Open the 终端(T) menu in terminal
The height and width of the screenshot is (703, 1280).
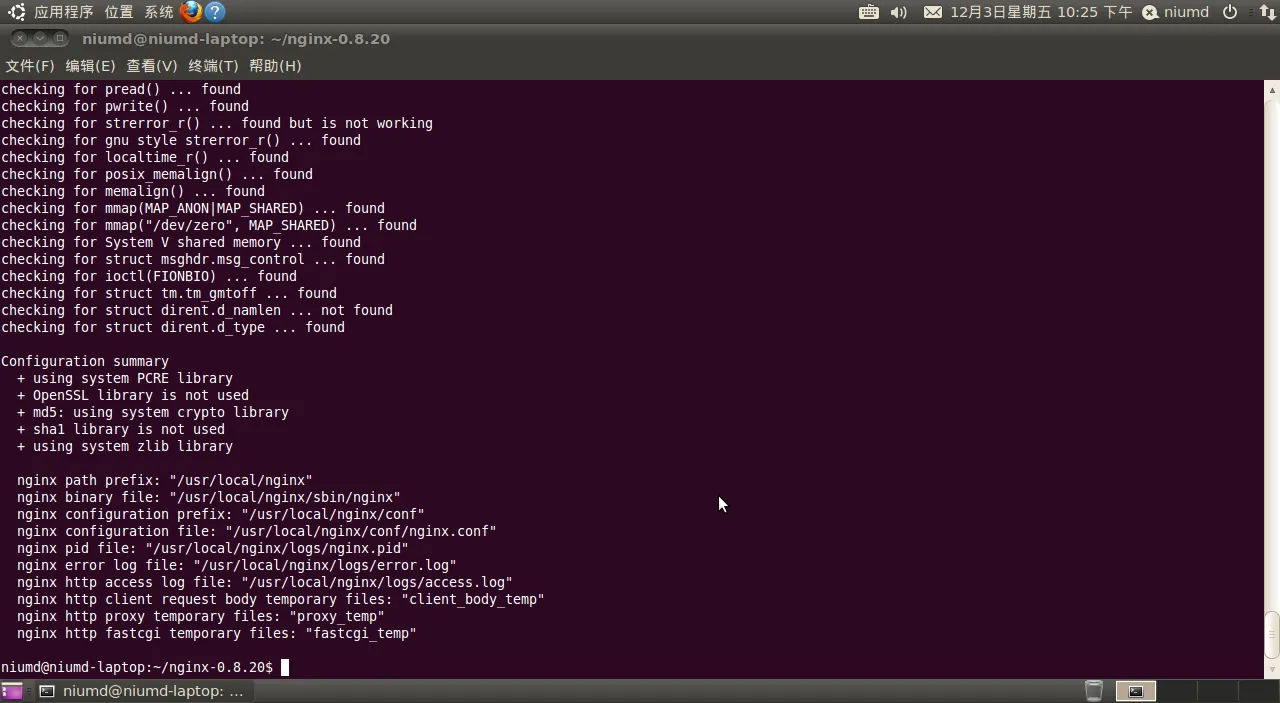213,65
